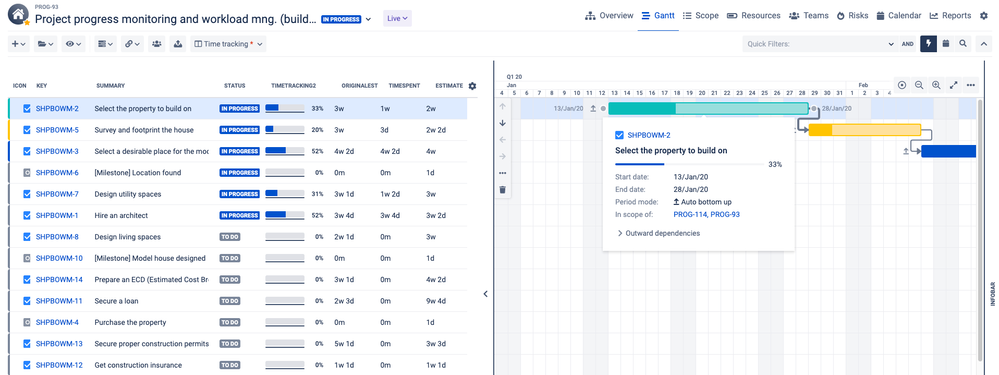Open issue link SHPBOWM-2 in the table

[57, 108]
